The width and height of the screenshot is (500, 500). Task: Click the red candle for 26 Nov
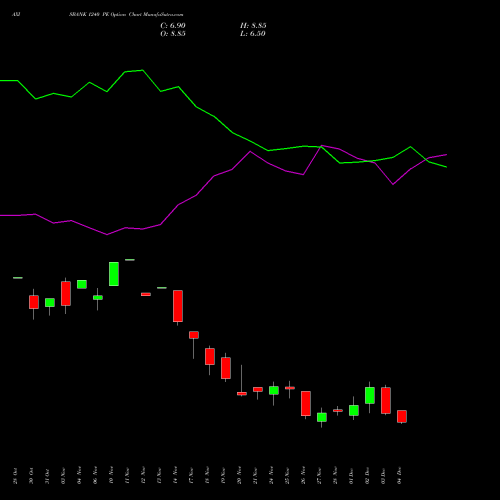click(306, 403)
